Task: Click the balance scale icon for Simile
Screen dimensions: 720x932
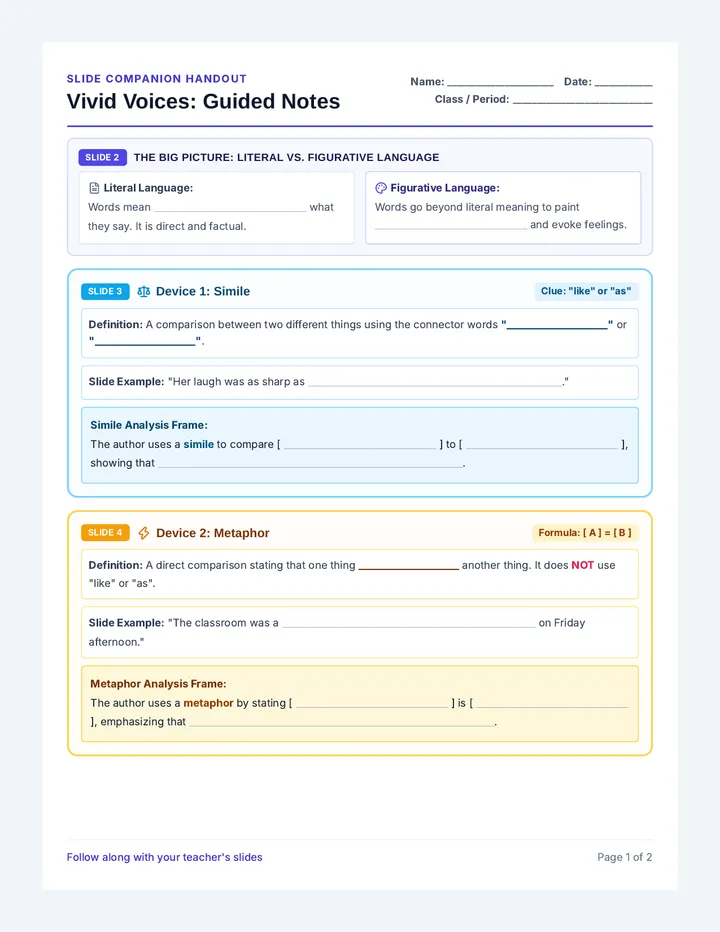Action: click(x=144, y=292)
